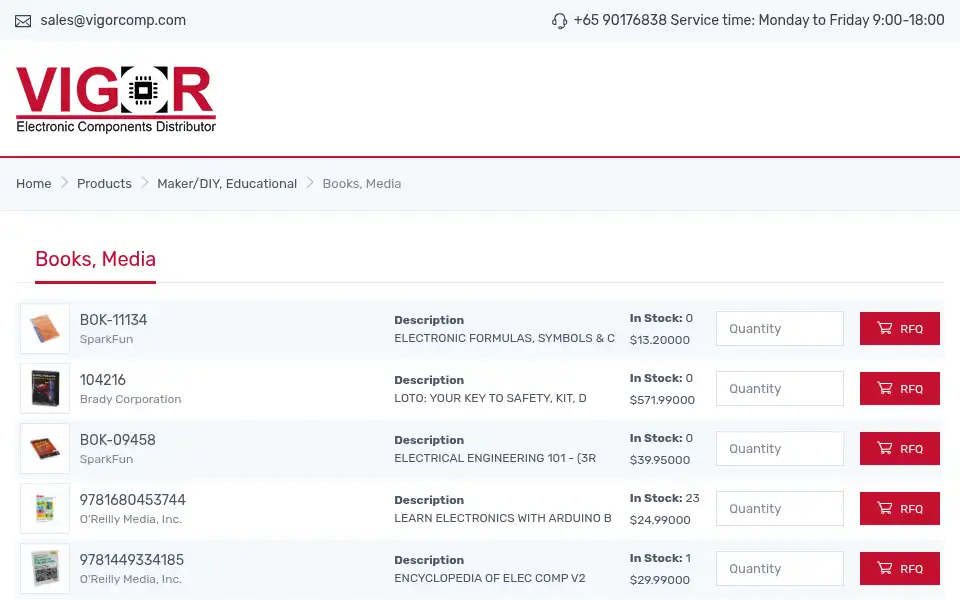Viewport: 960px width, 600px height.
Task: Focus Quantity field for BOK-11134
Action: point(779,329)
